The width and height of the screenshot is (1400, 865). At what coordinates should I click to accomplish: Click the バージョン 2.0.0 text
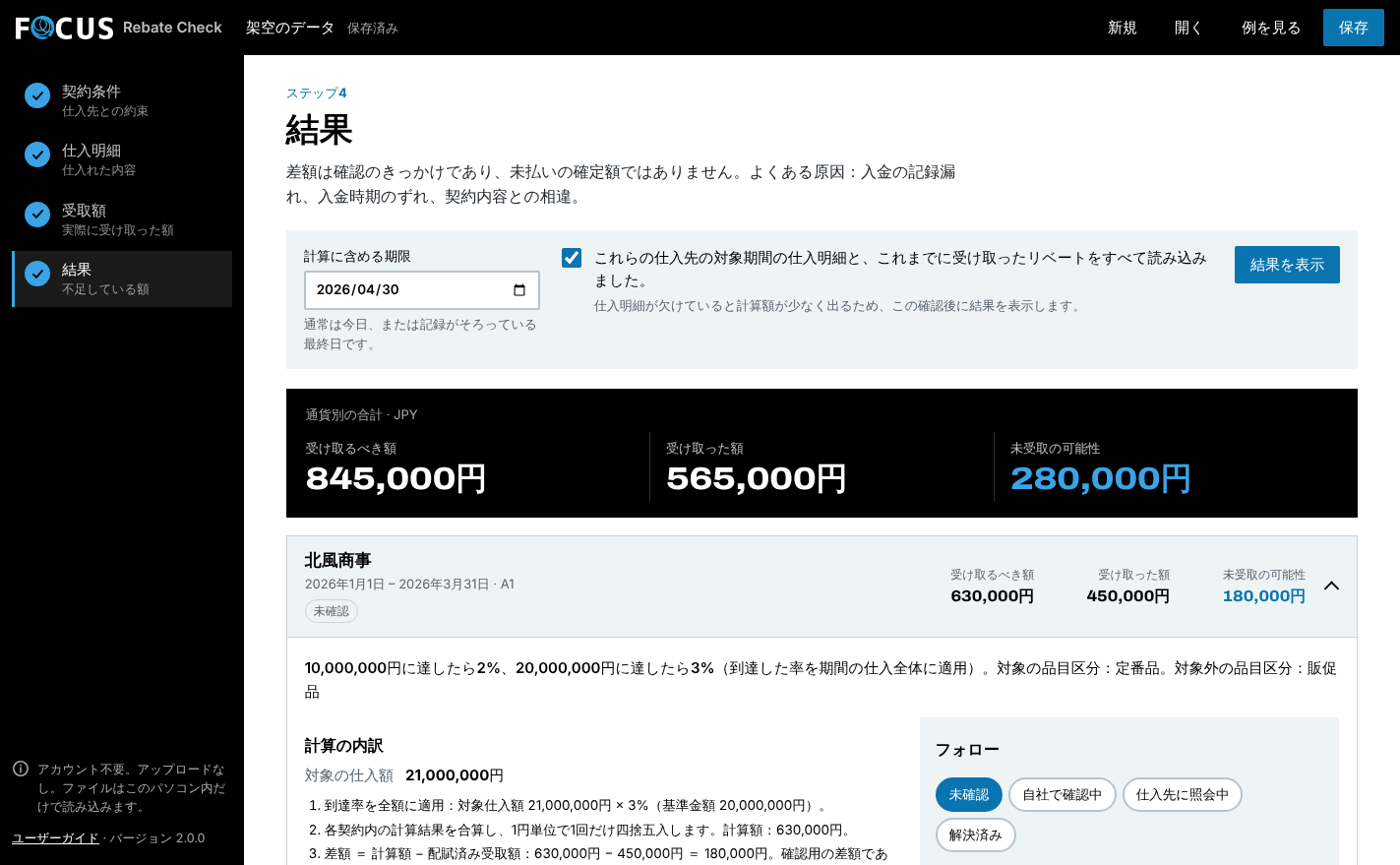157,838
